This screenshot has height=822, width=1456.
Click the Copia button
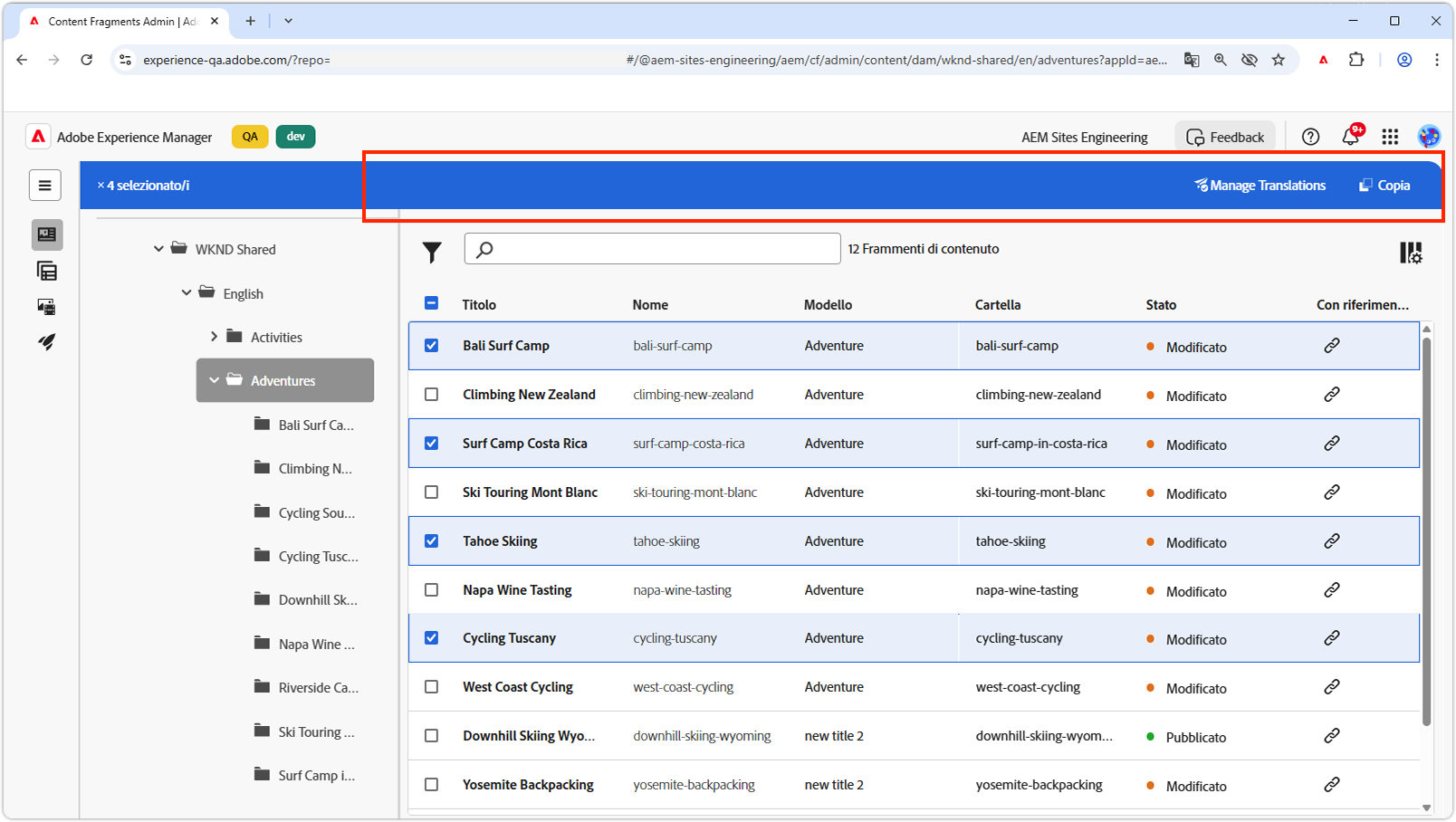1384,186
